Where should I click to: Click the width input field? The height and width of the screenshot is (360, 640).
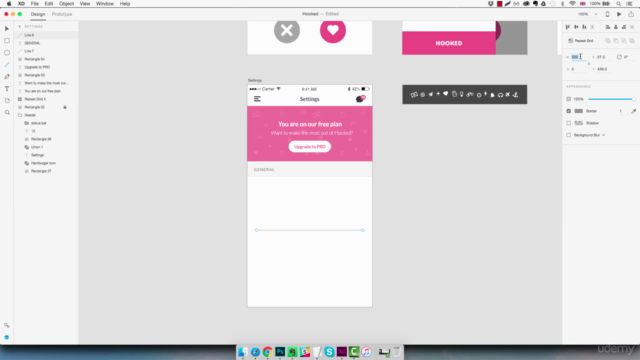pos(579,57)
